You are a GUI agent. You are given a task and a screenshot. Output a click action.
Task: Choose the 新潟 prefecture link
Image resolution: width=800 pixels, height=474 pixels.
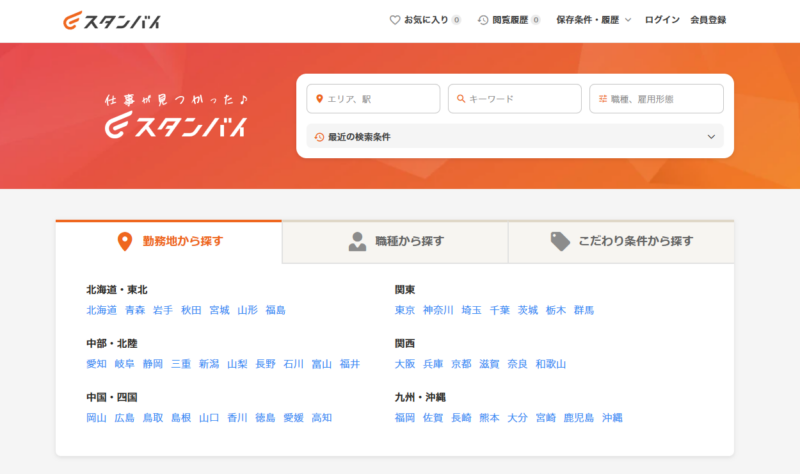pos(209,364)
